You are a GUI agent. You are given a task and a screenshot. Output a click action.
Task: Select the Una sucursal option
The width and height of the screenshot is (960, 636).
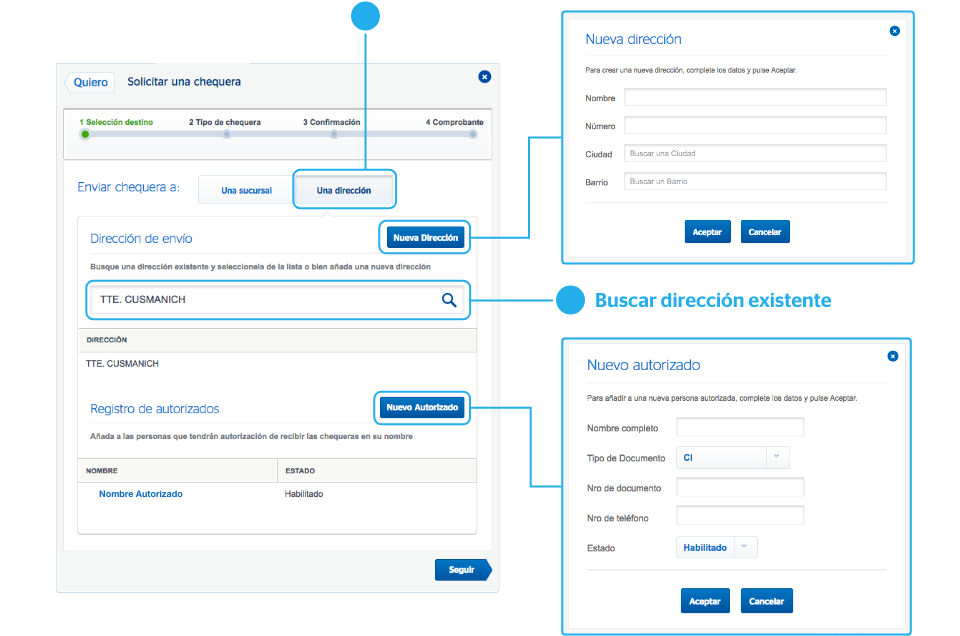[x=246, y=190]
